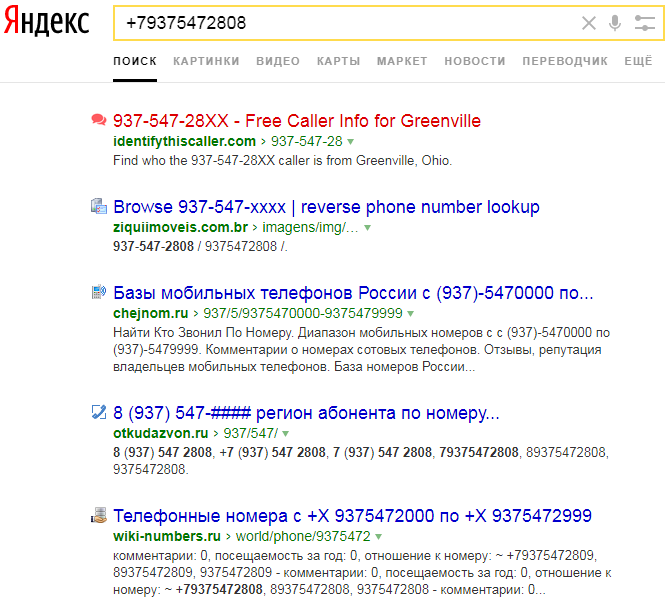Open 'Телефонные номера с +X 9375472000' result
This screenshot has height=611, width=665.
[352, 516]
